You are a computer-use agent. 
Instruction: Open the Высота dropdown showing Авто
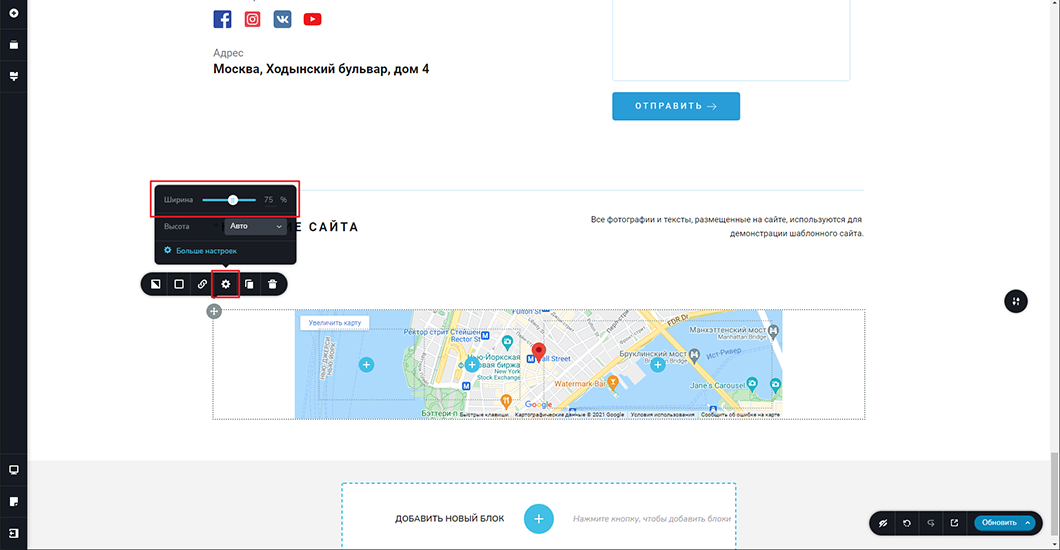[x=256, y=226]
